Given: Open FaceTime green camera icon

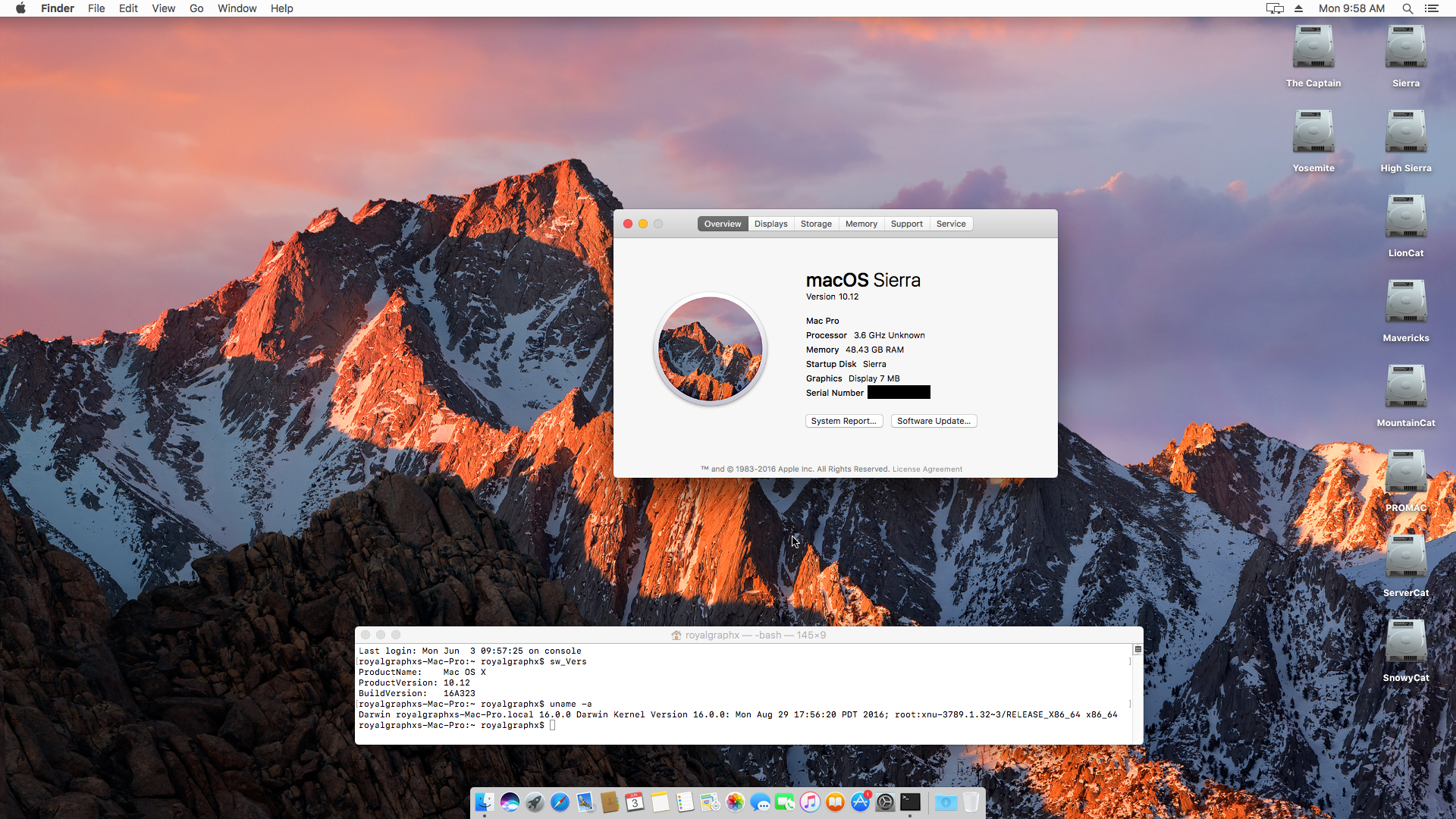Looking at the screenshot, I should (785, 802).
